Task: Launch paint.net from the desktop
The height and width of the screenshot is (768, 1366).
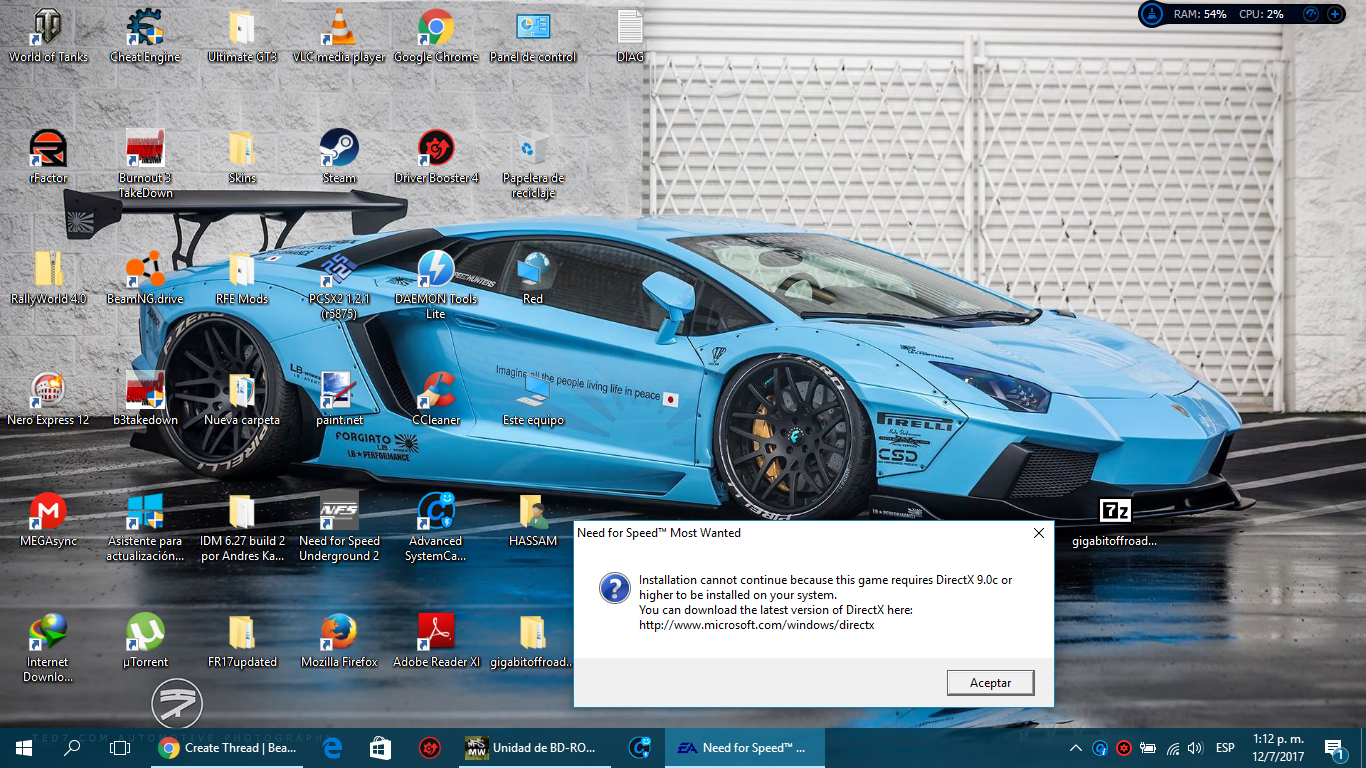Action: [x=339, y=399]
